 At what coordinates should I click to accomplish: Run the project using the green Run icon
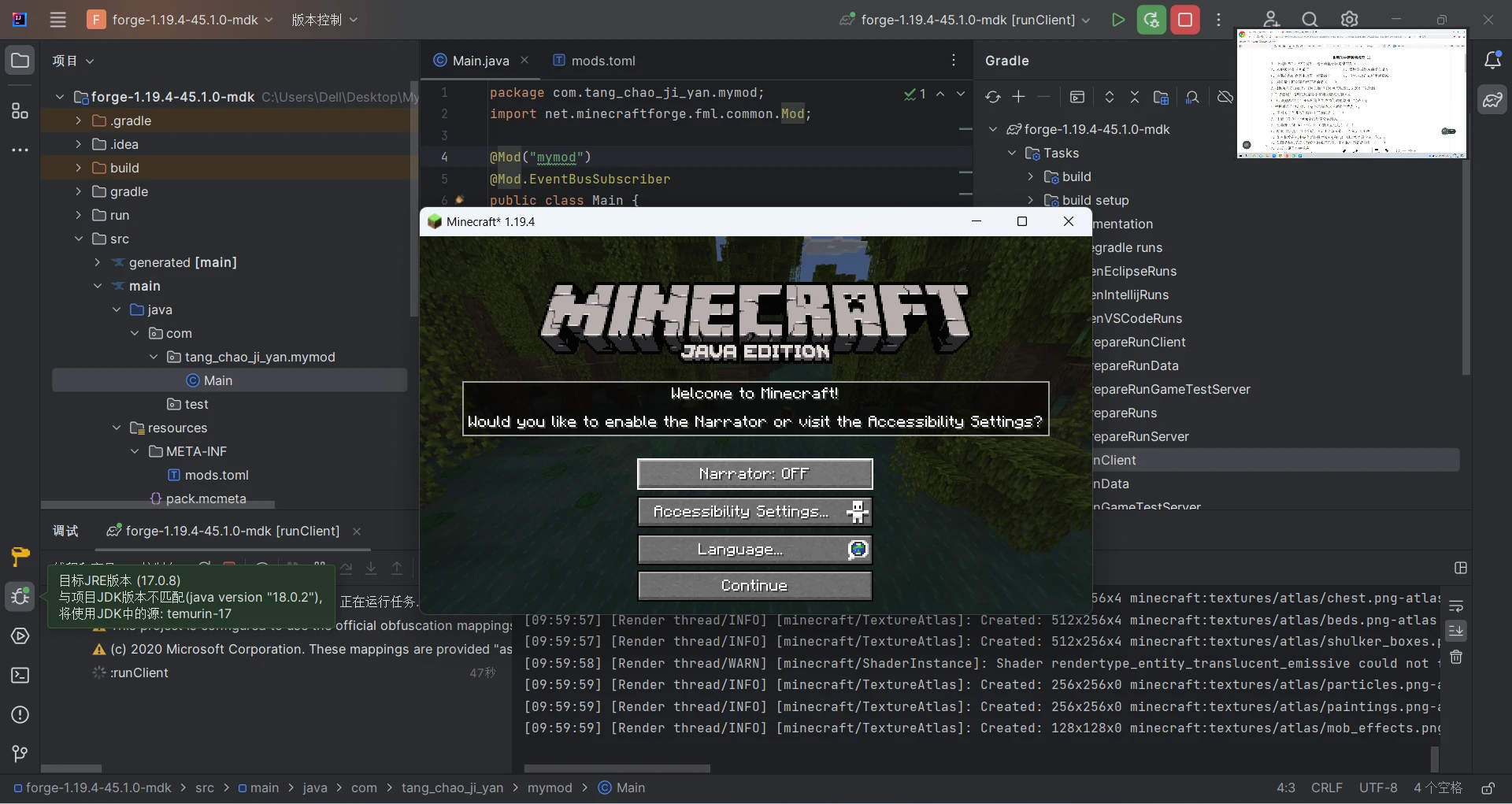click(1119, 20)
